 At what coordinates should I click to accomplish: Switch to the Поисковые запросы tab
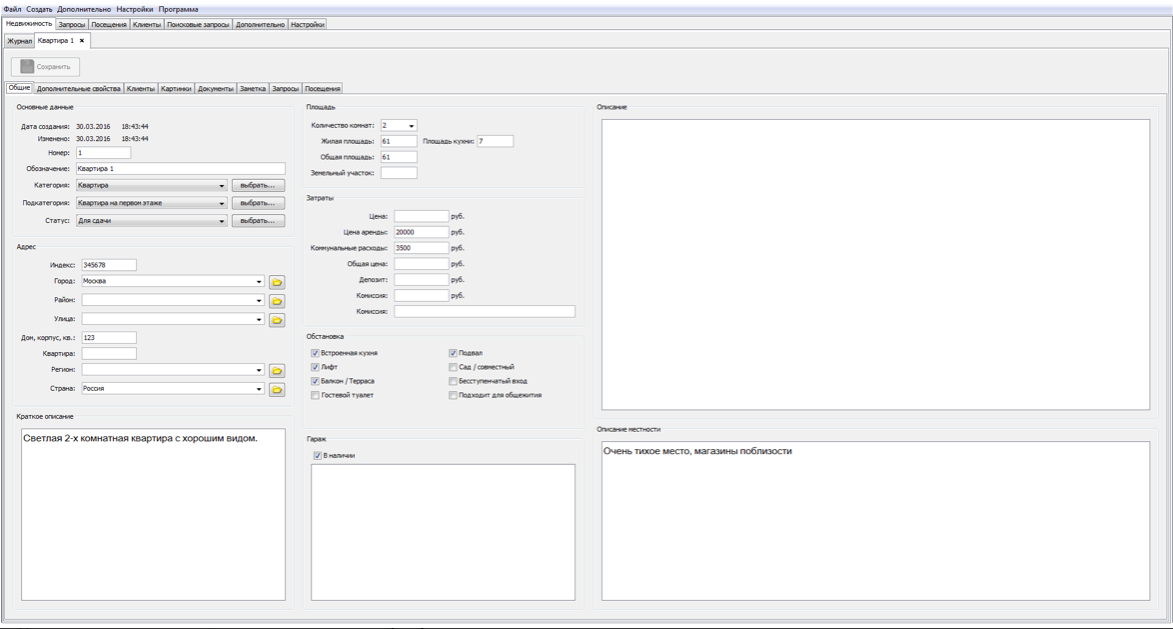tap(198, 25)
